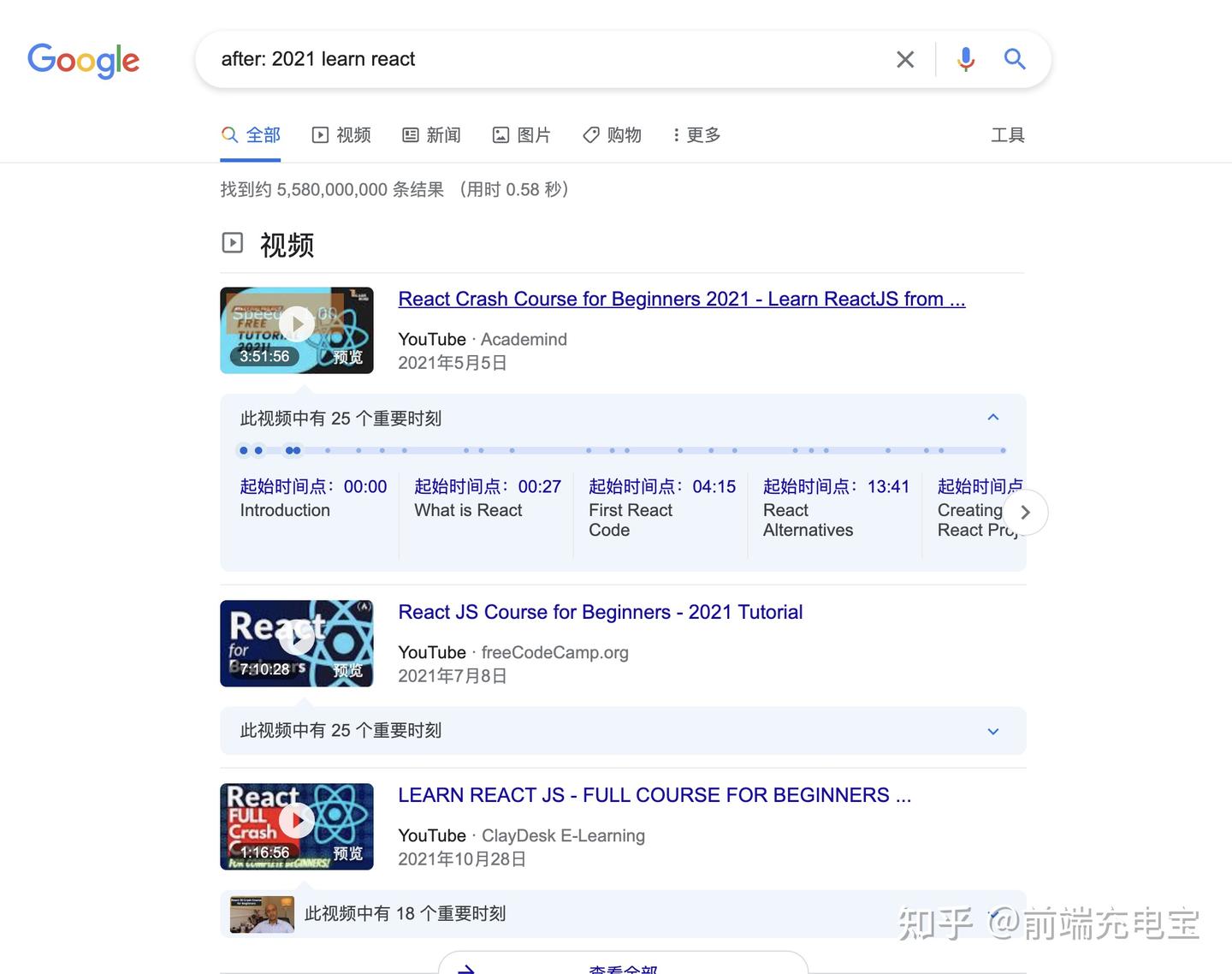
Task: Click the 视频 section play icon header
Action: click(232, 242)
